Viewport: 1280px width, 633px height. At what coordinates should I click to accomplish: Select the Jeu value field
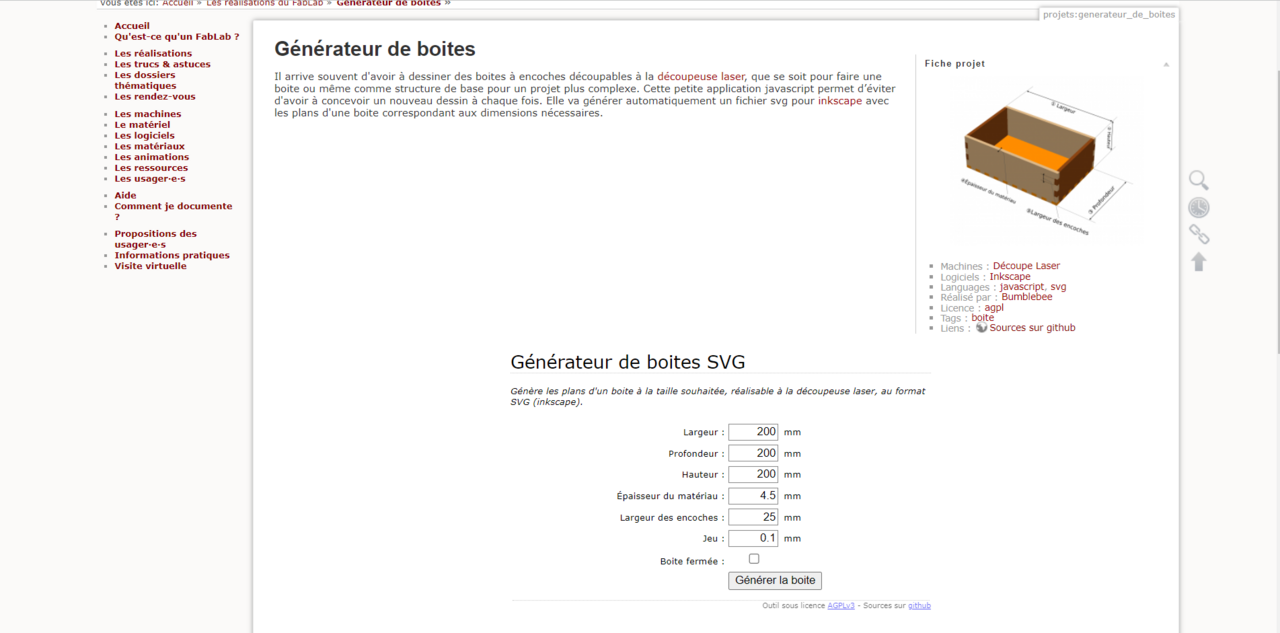[753, 538]
